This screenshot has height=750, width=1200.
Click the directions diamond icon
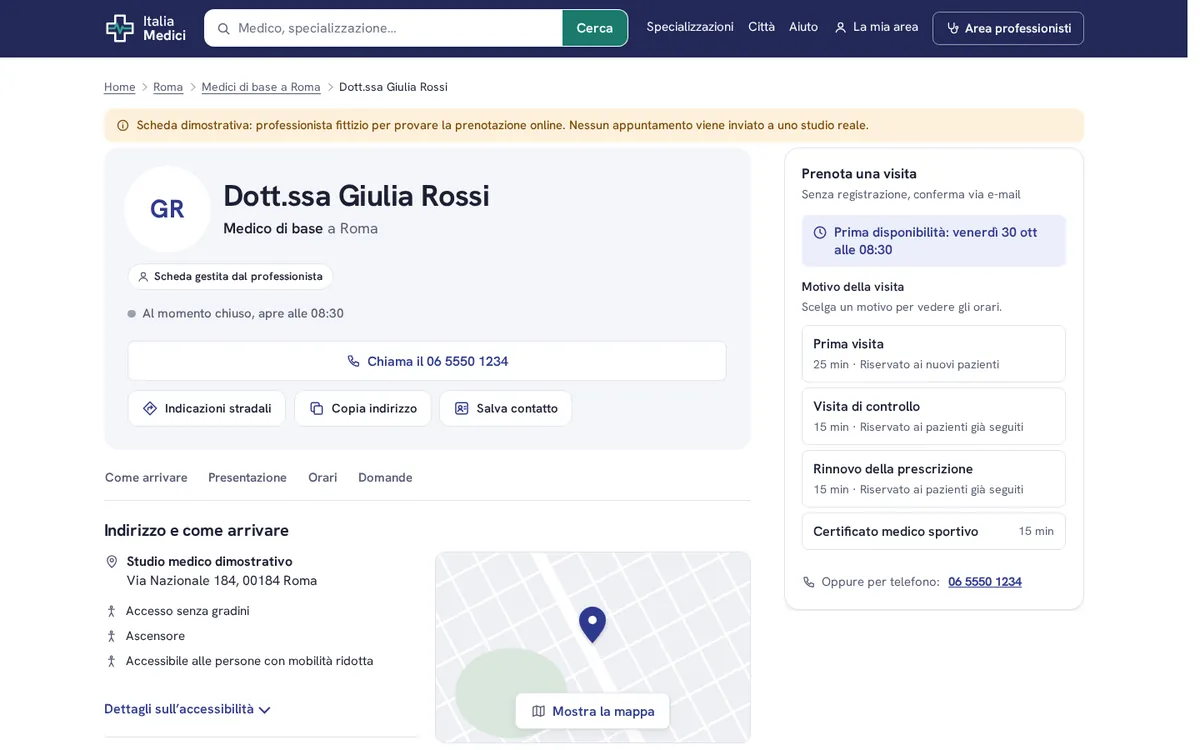click(x=150, y=408)
